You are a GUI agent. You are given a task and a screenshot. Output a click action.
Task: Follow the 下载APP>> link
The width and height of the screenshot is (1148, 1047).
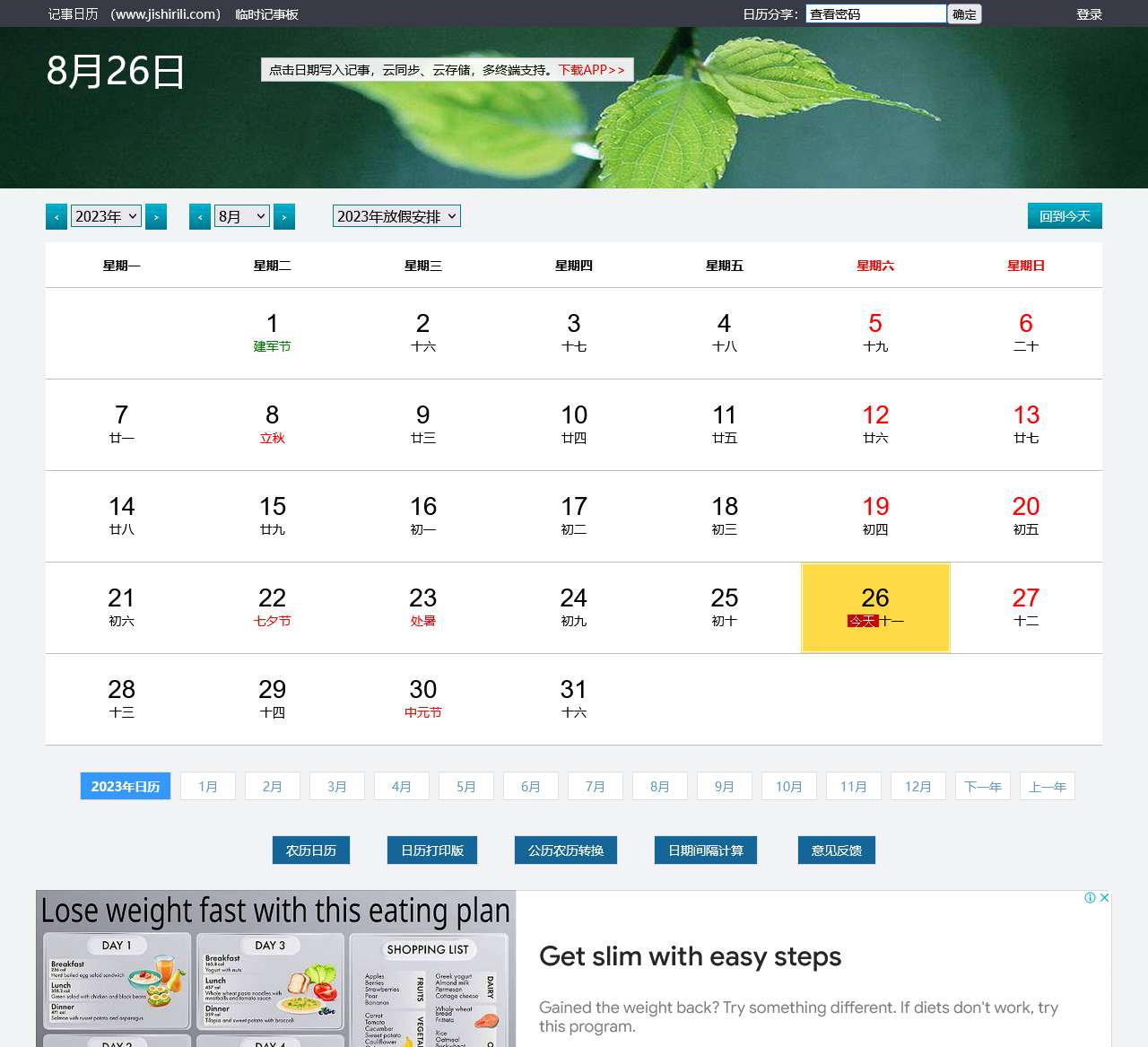click(x=592, y=70)
